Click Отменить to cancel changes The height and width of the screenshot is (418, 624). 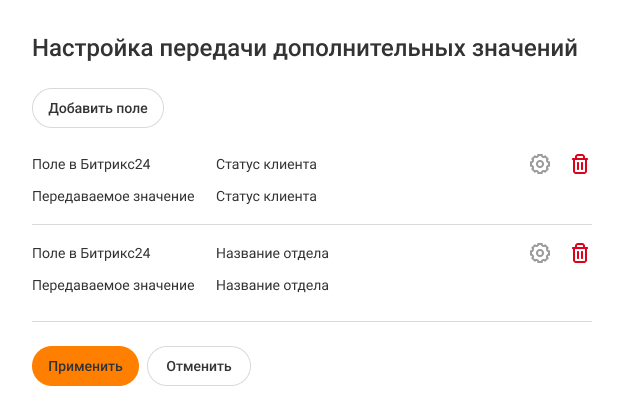pyautogui.click(x=199, y=366)
